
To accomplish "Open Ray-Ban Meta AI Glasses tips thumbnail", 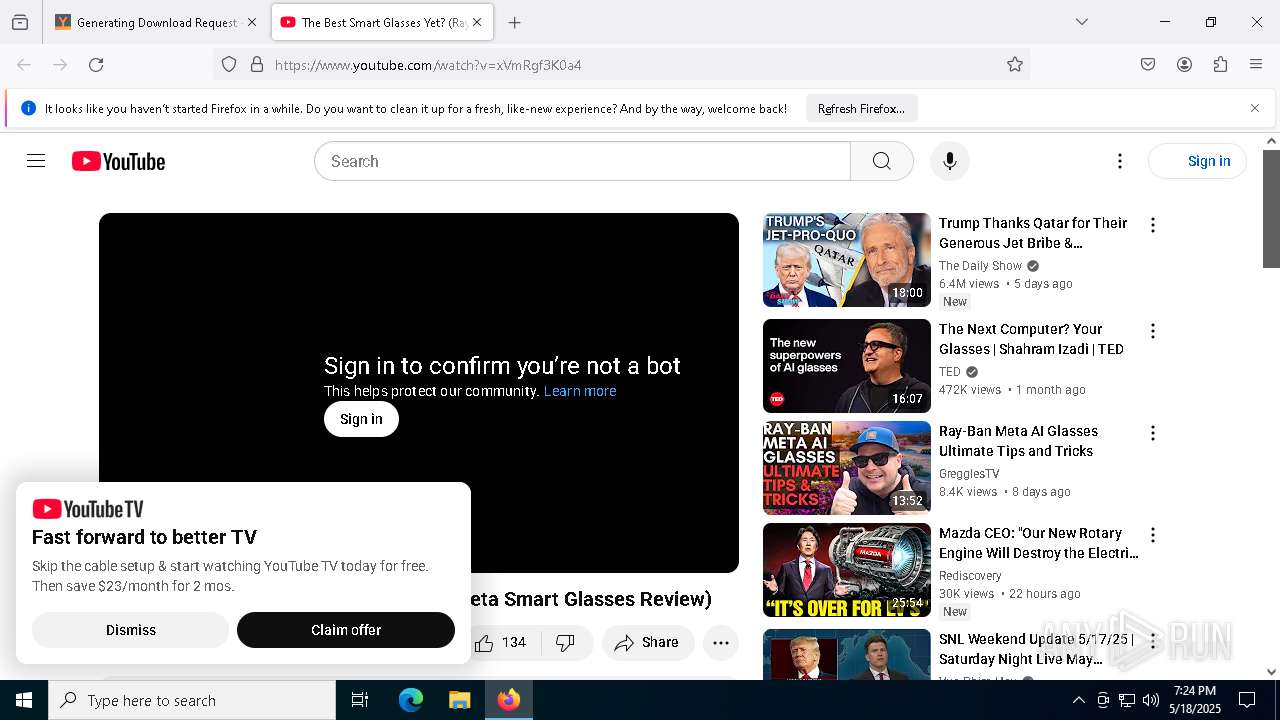I will click(847, 468).
